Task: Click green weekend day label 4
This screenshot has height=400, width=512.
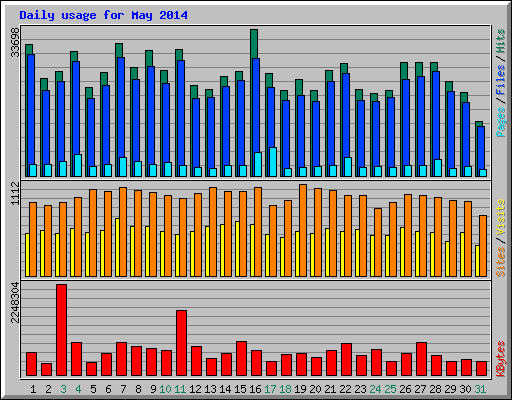Action: 78,389
